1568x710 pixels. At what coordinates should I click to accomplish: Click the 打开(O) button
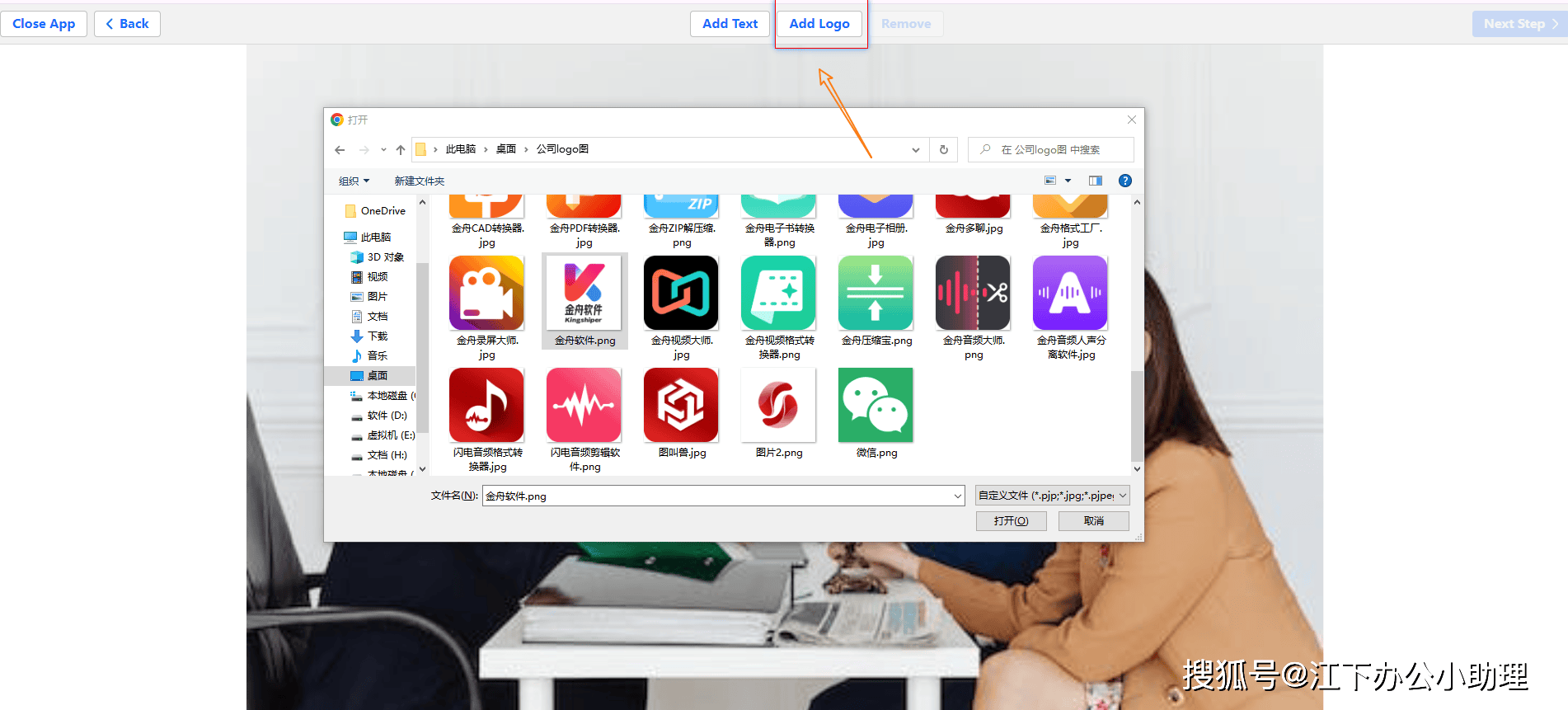[x=1011, y=521]
